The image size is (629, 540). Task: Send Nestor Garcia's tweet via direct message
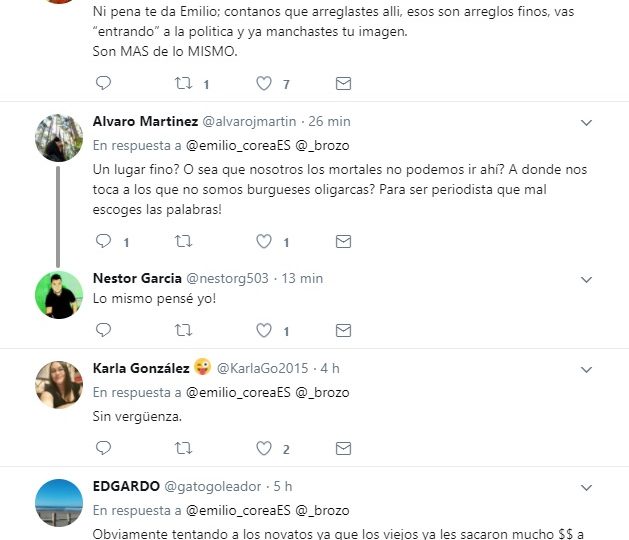click(343, 331)
